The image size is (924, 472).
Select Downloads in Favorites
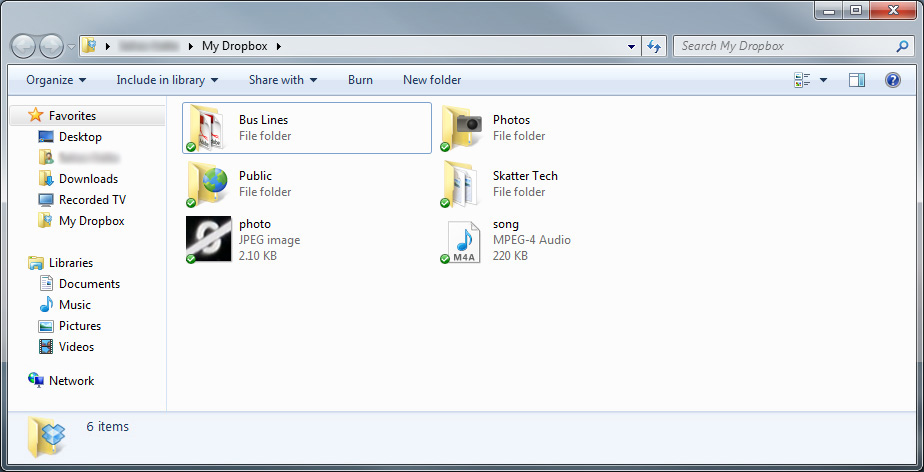[88, 179]
